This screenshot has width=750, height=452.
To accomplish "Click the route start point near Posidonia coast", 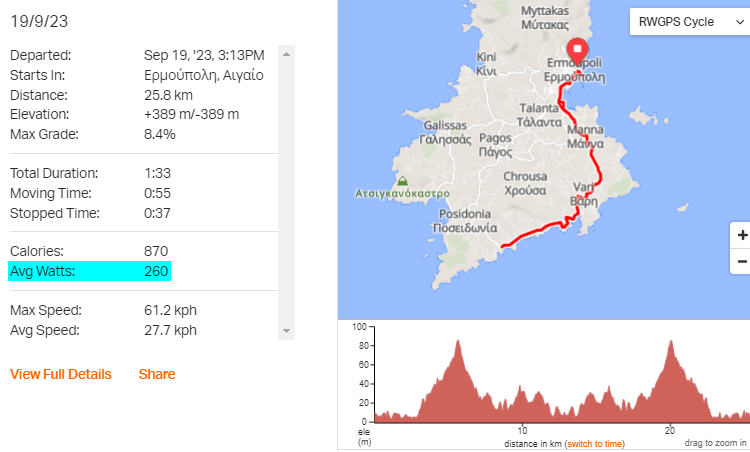I will [502, 246].
